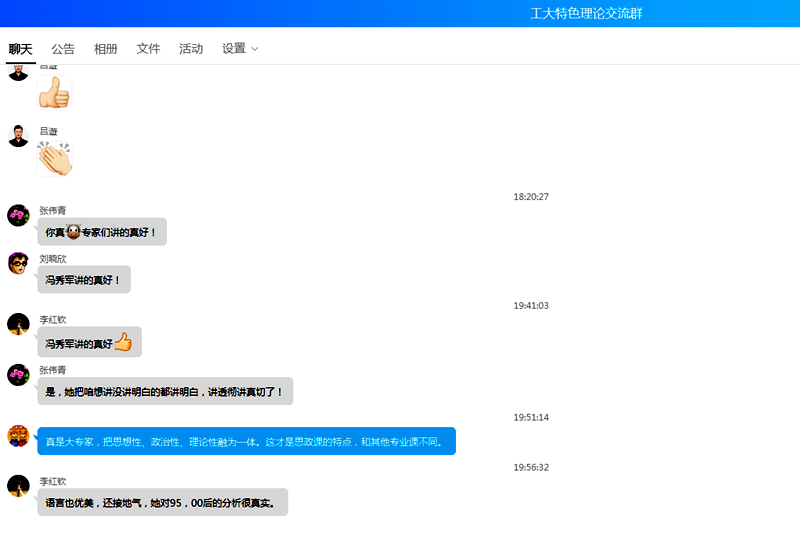
Task: Click the clapping hands sticker
Action: tap(54, 158)
